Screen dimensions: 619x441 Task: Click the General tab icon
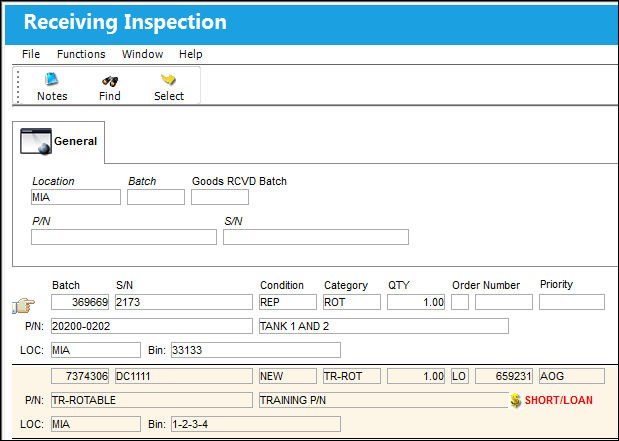(x=36, y=141)
